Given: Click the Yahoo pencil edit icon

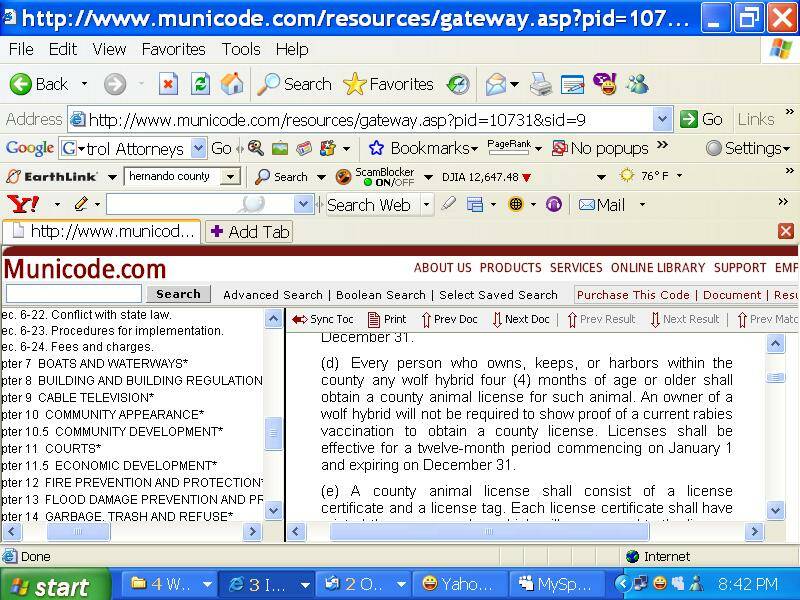Looking at the screenshot, I should [x=81, y=205].
